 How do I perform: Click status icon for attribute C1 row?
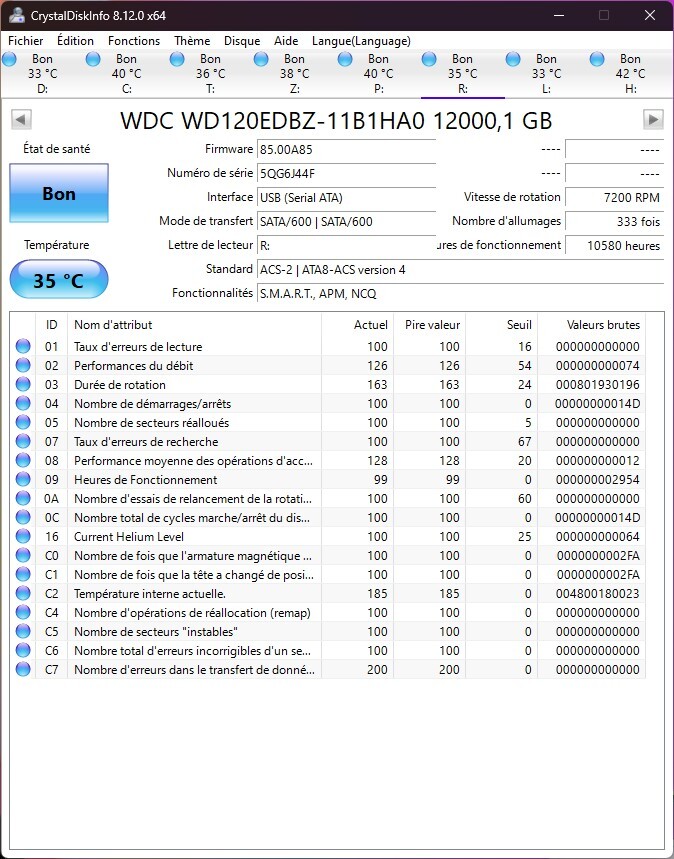(x=23, y=574)
